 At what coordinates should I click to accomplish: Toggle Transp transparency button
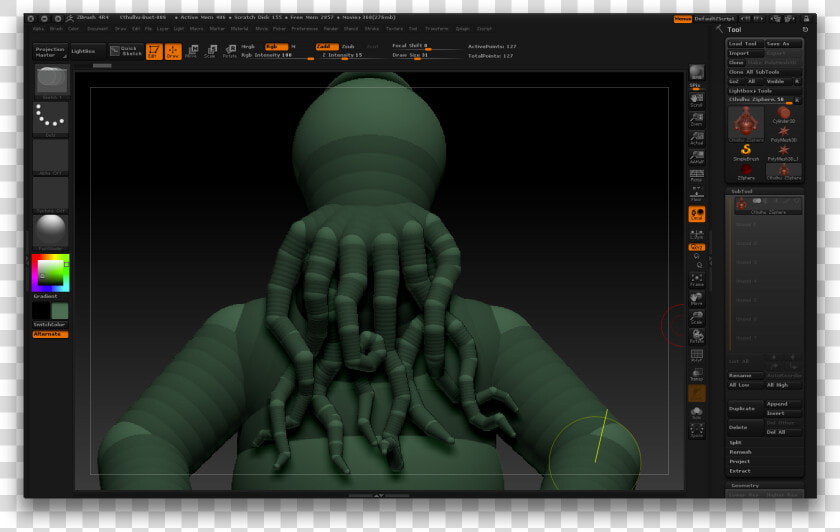point(696,374)
